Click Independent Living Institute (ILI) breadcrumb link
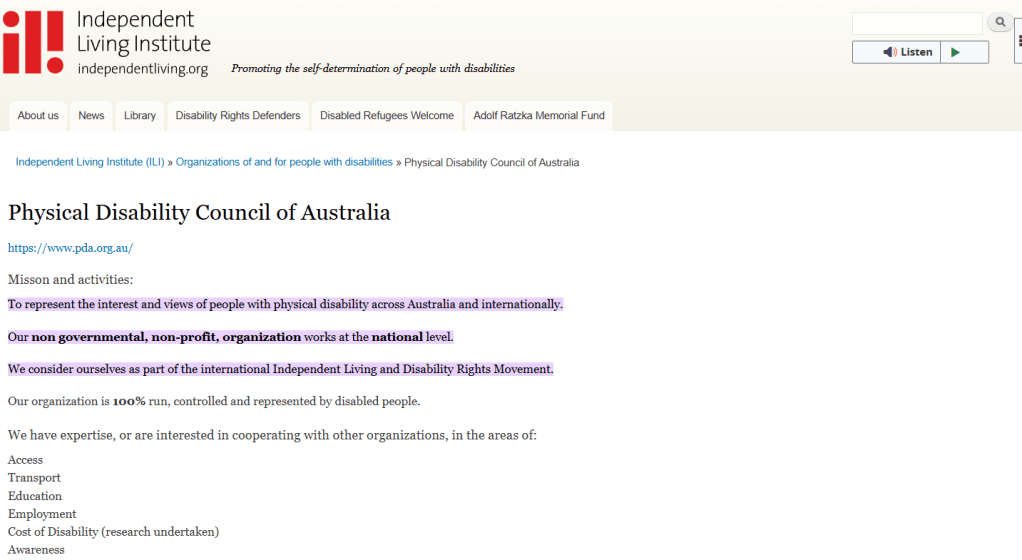 click(90, 162)
